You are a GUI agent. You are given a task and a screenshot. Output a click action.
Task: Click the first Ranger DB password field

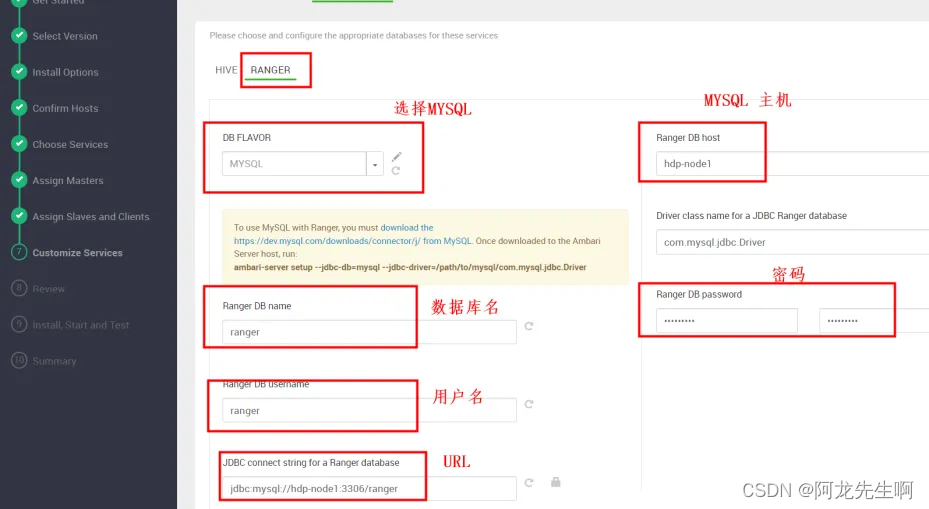(x=726, y=321)
